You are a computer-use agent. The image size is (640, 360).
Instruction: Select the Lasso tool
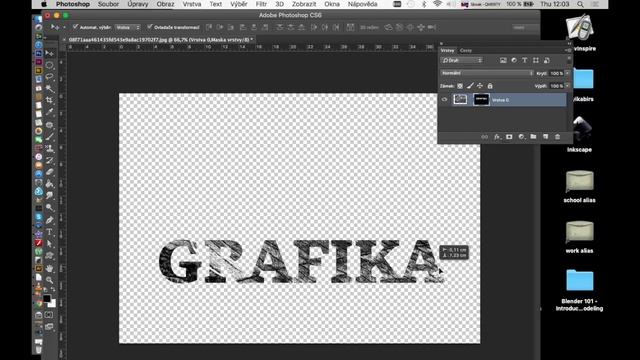pos(49,77)
